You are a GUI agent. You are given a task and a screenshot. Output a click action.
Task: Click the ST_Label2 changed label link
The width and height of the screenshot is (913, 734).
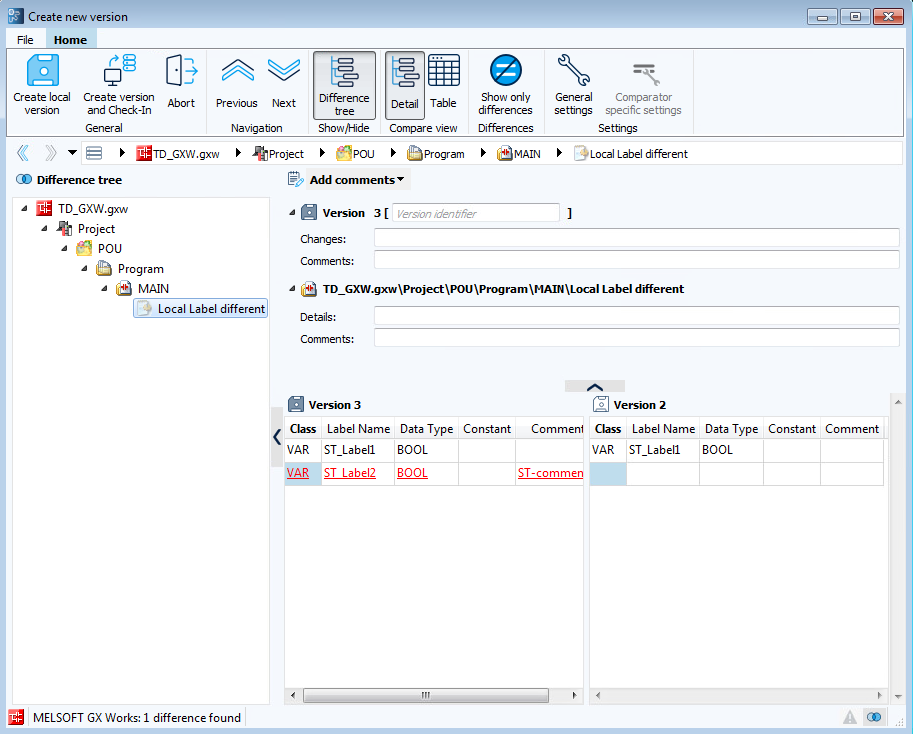350,473
